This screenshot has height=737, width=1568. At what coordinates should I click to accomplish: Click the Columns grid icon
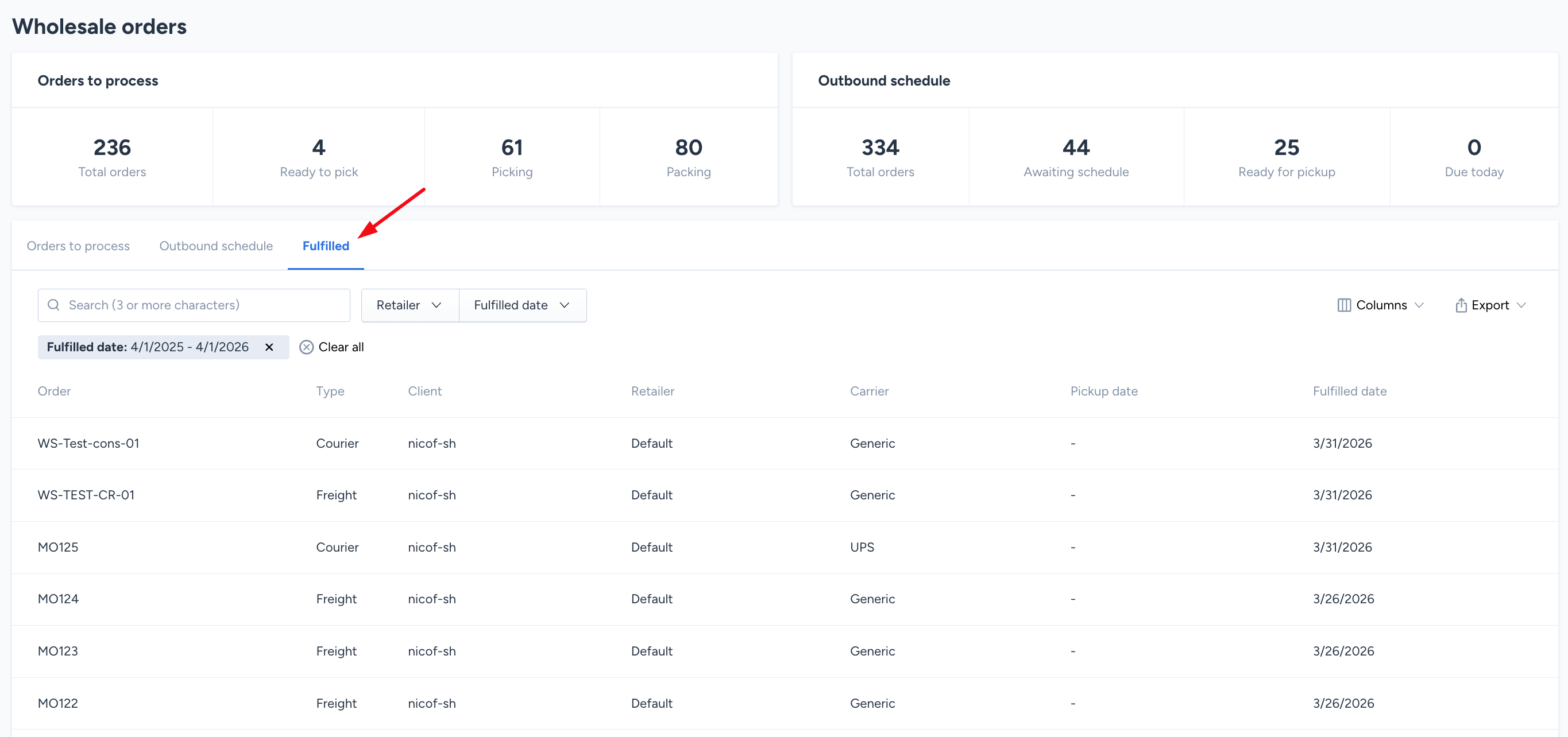click(x=1343, y=305)
